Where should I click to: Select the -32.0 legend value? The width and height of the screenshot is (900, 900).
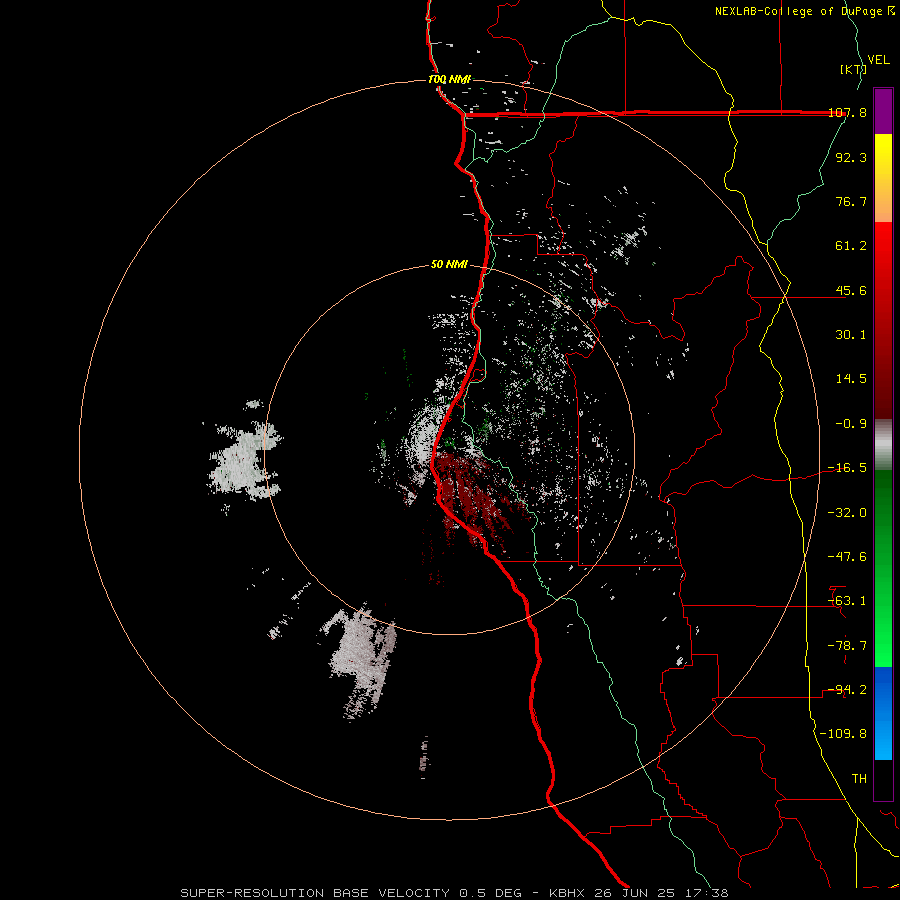click(x=847, y=513)
